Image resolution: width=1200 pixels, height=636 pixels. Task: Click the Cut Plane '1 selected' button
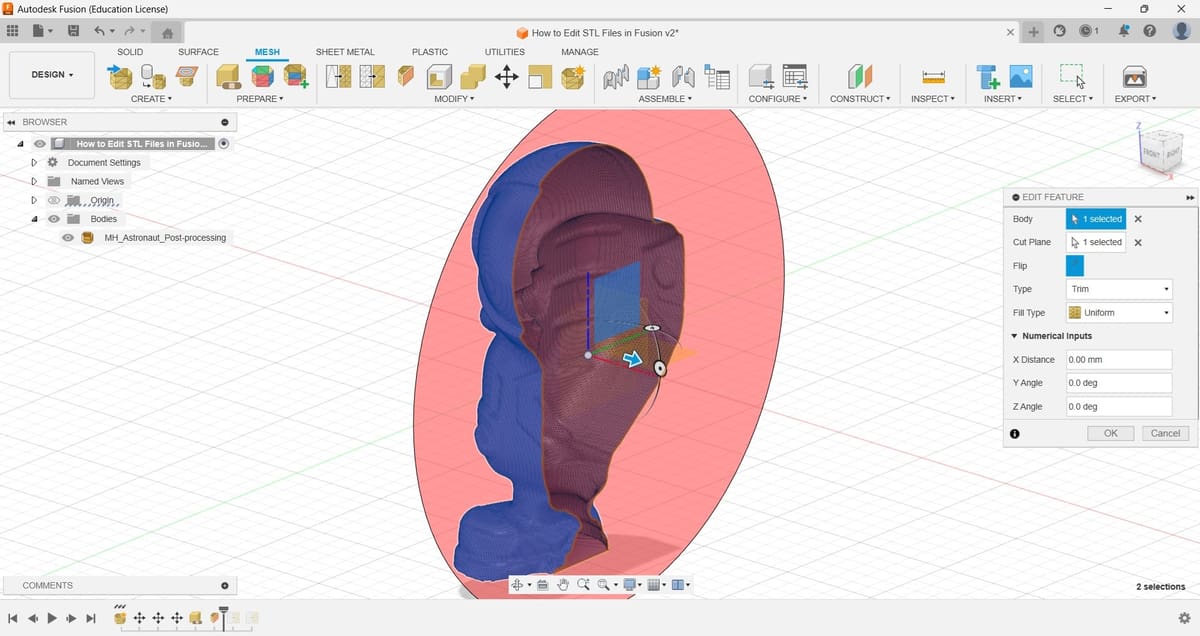click(x=1096, y=242)
